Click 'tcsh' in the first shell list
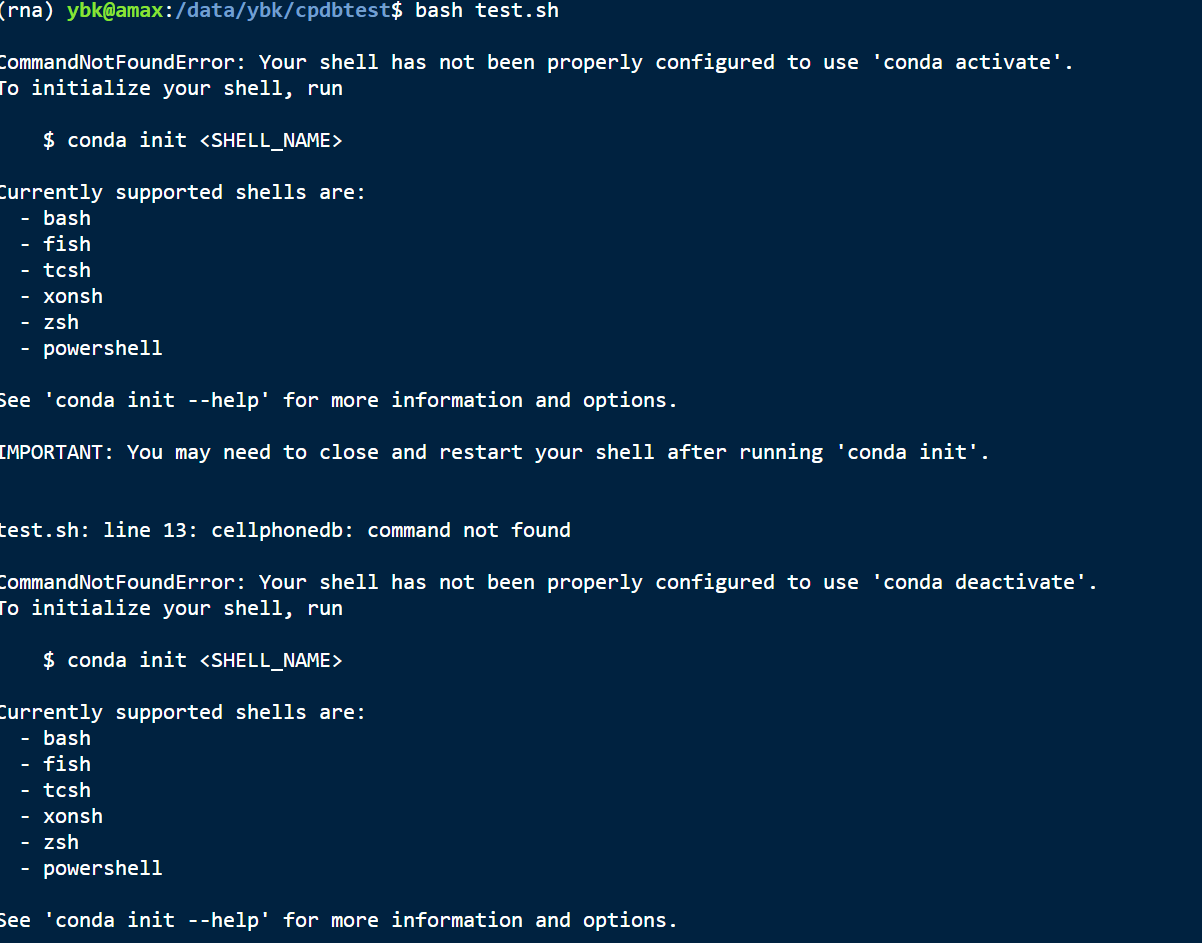1202x943 pixels. (67, 270)
